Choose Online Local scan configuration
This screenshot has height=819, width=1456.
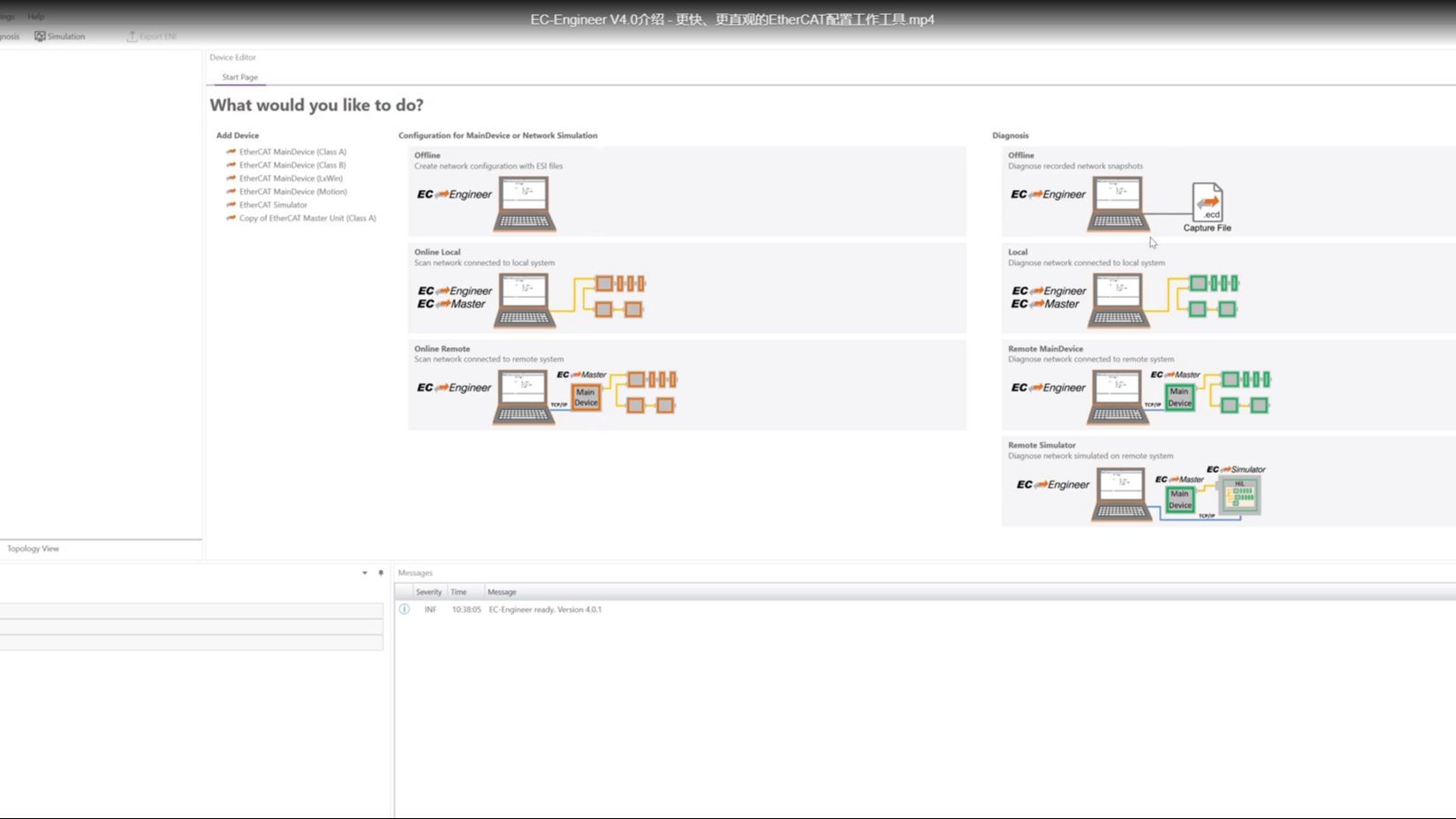pos(686,289)
